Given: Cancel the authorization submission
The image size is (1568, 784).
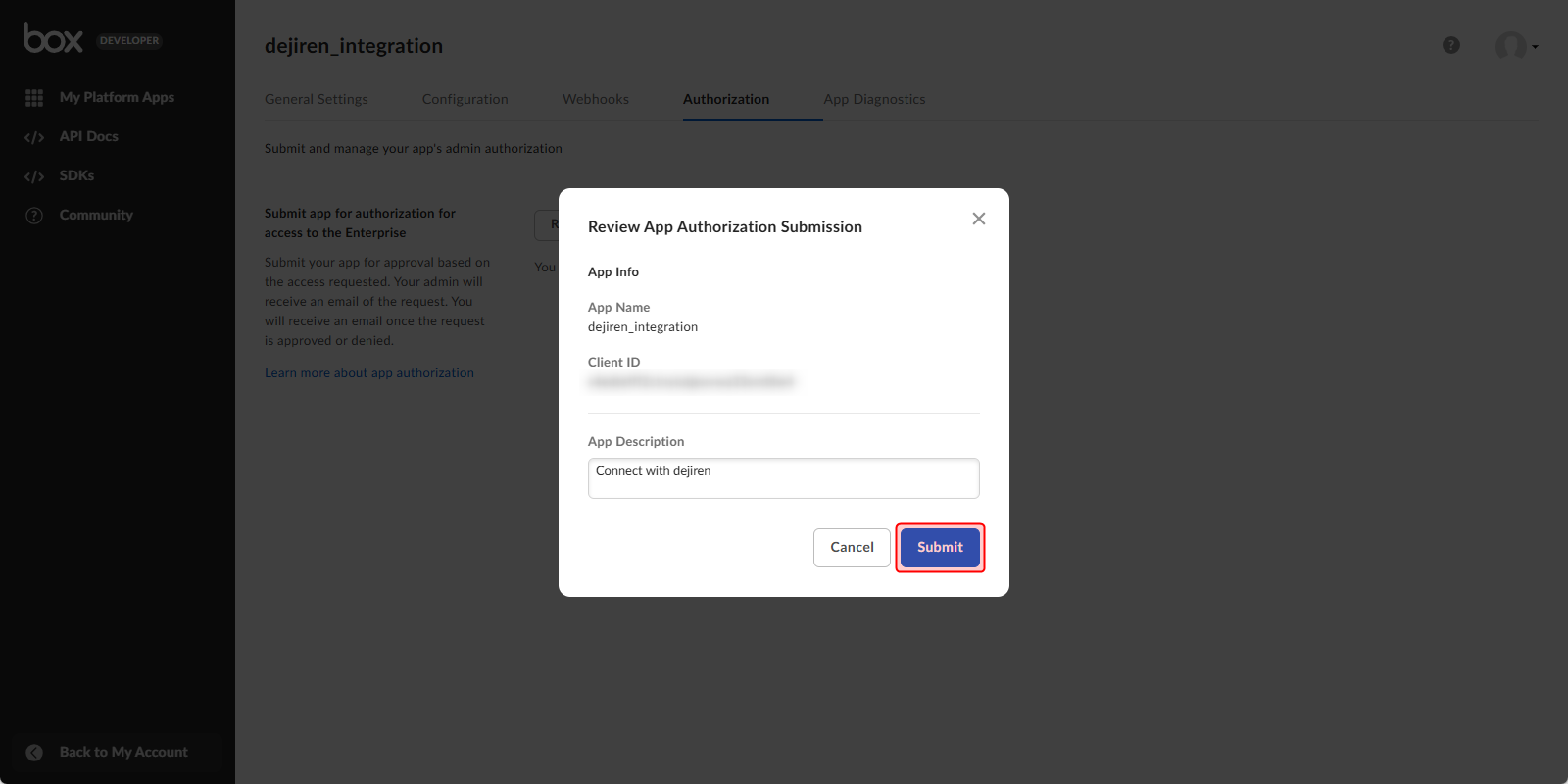Looking at the screenshot, I should click(852, 547).
